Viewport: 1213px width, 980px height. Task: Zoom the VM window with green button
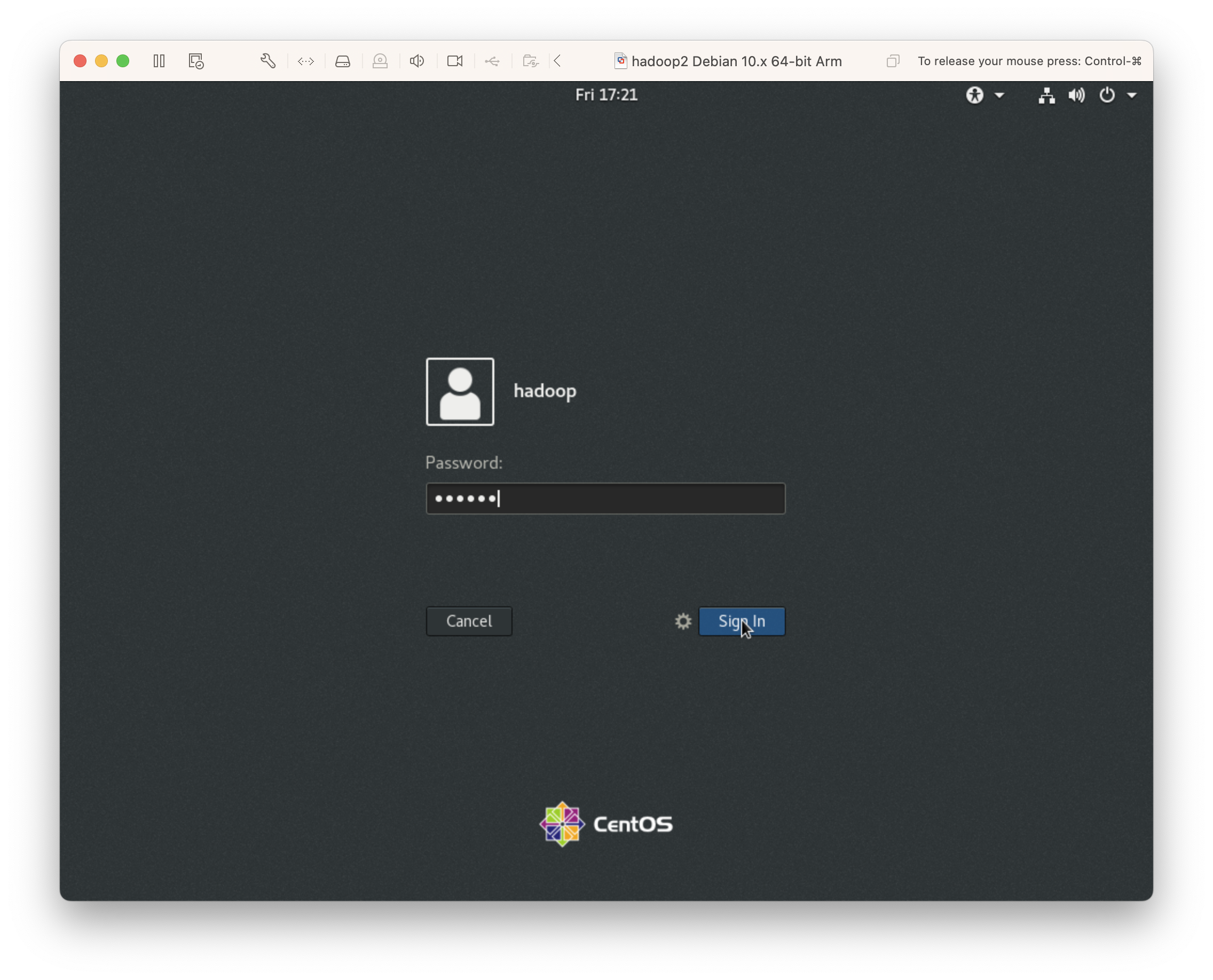tap(123, 61)
